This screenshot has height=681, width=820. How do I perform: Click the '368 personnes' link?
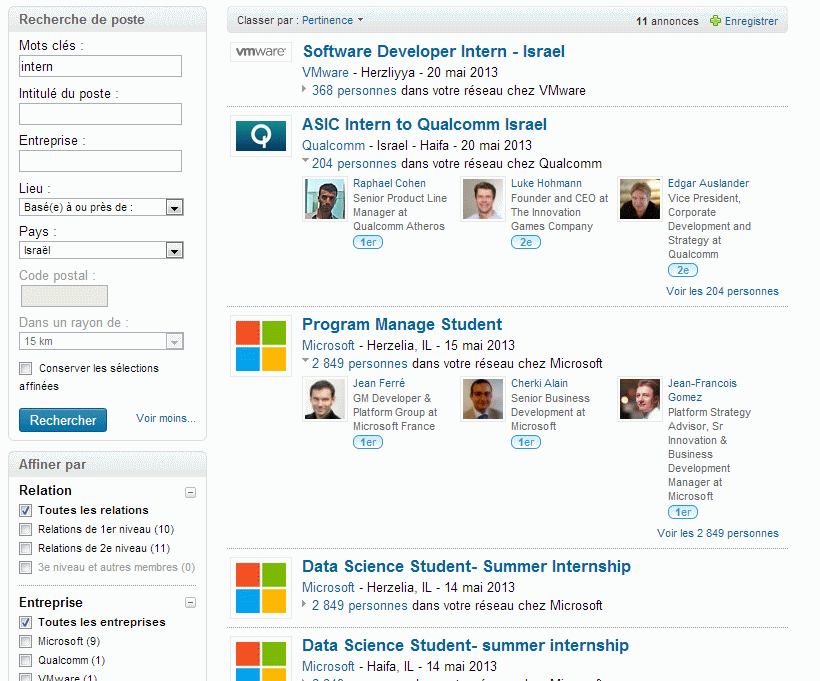354,90
